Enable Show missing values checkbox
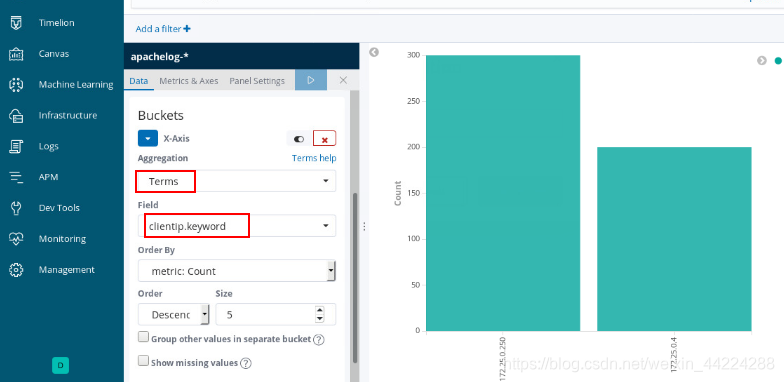The image size is (784, 382). 144,360
